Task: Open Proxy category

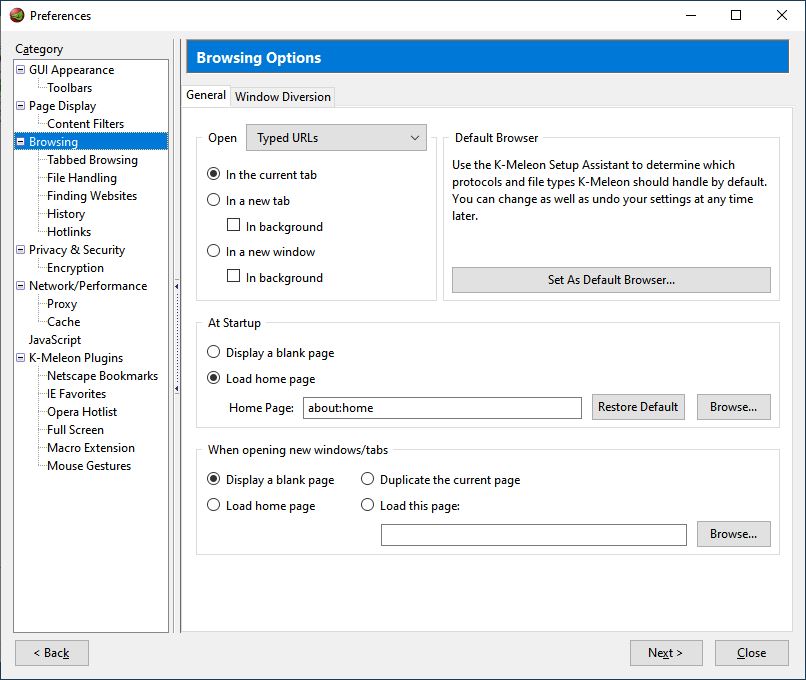Action: coord(62,304)
